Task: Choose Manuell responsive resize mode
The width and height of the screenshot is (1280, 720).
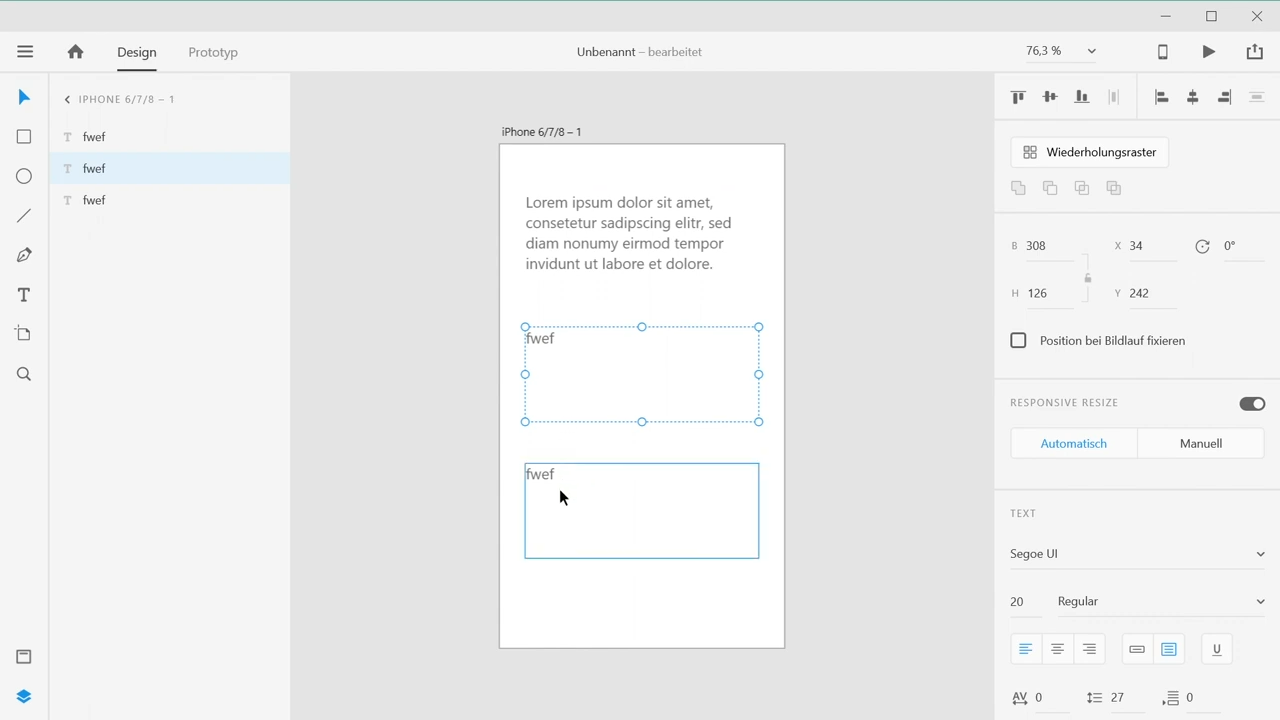Action: point(1201,444)
